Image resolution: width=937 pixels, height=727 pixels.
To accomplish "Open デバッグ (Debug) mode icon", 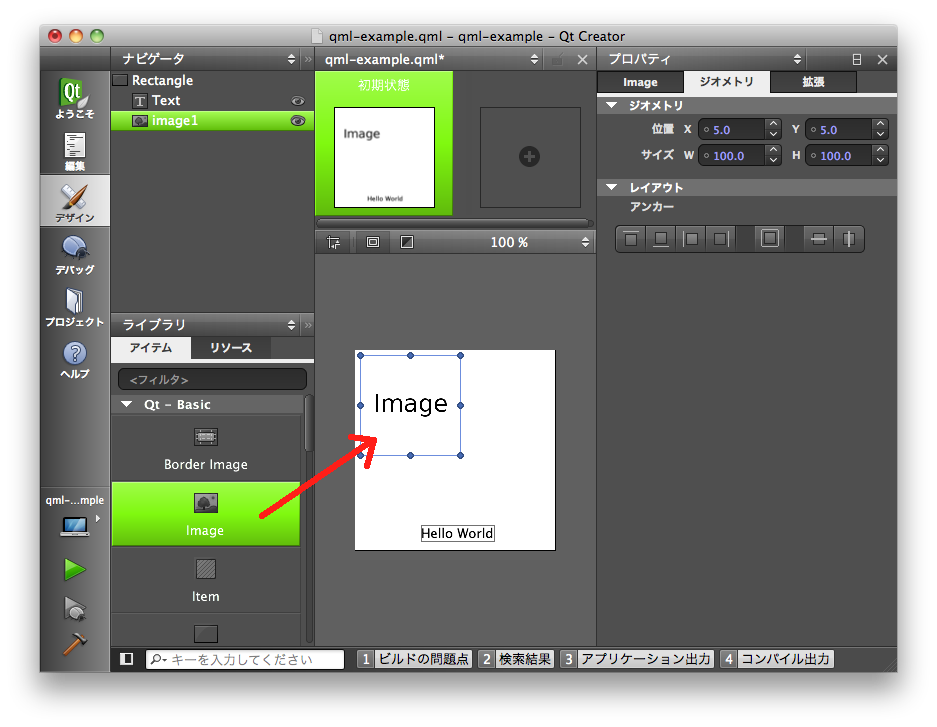I will point(75,254).
